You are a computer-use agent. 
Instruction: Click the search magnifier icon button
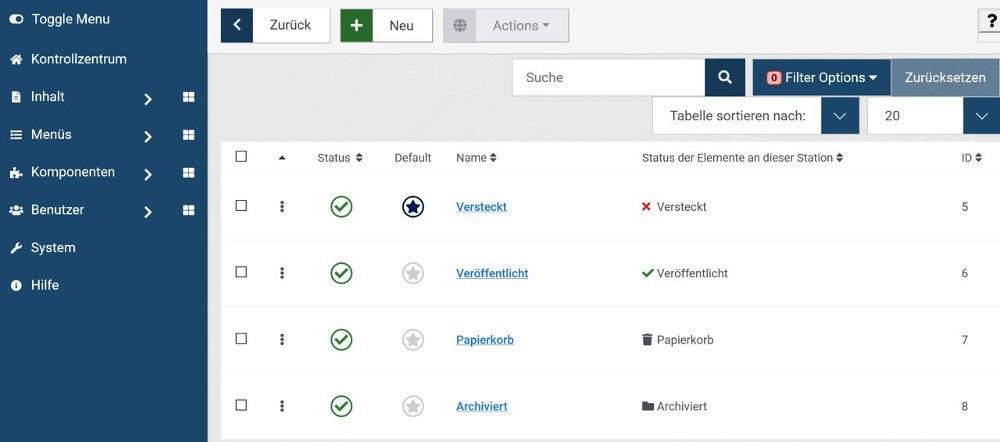pyautogui.click(x=724, y=77)
